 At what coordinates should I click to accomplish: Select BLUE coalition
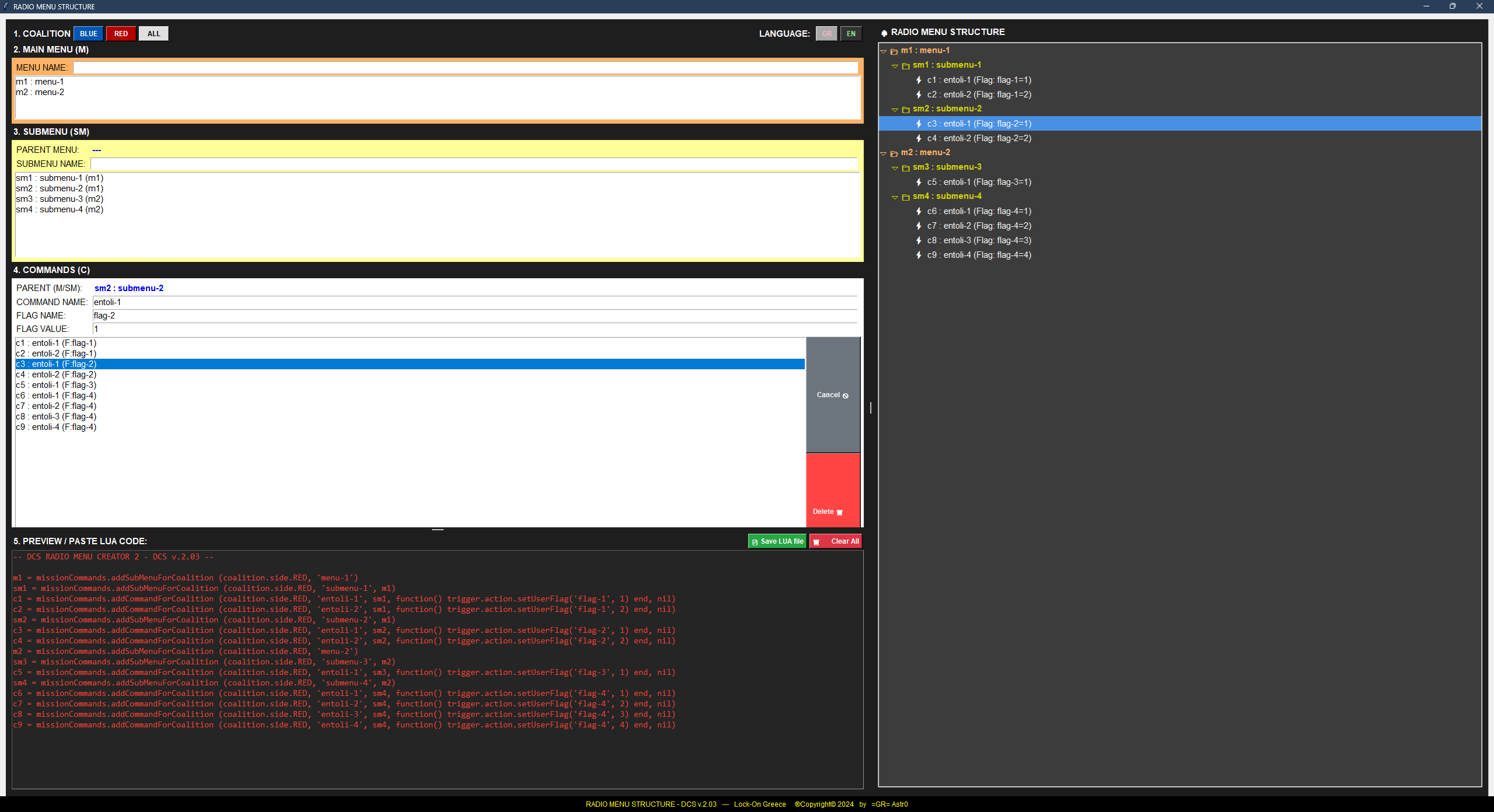89,34
